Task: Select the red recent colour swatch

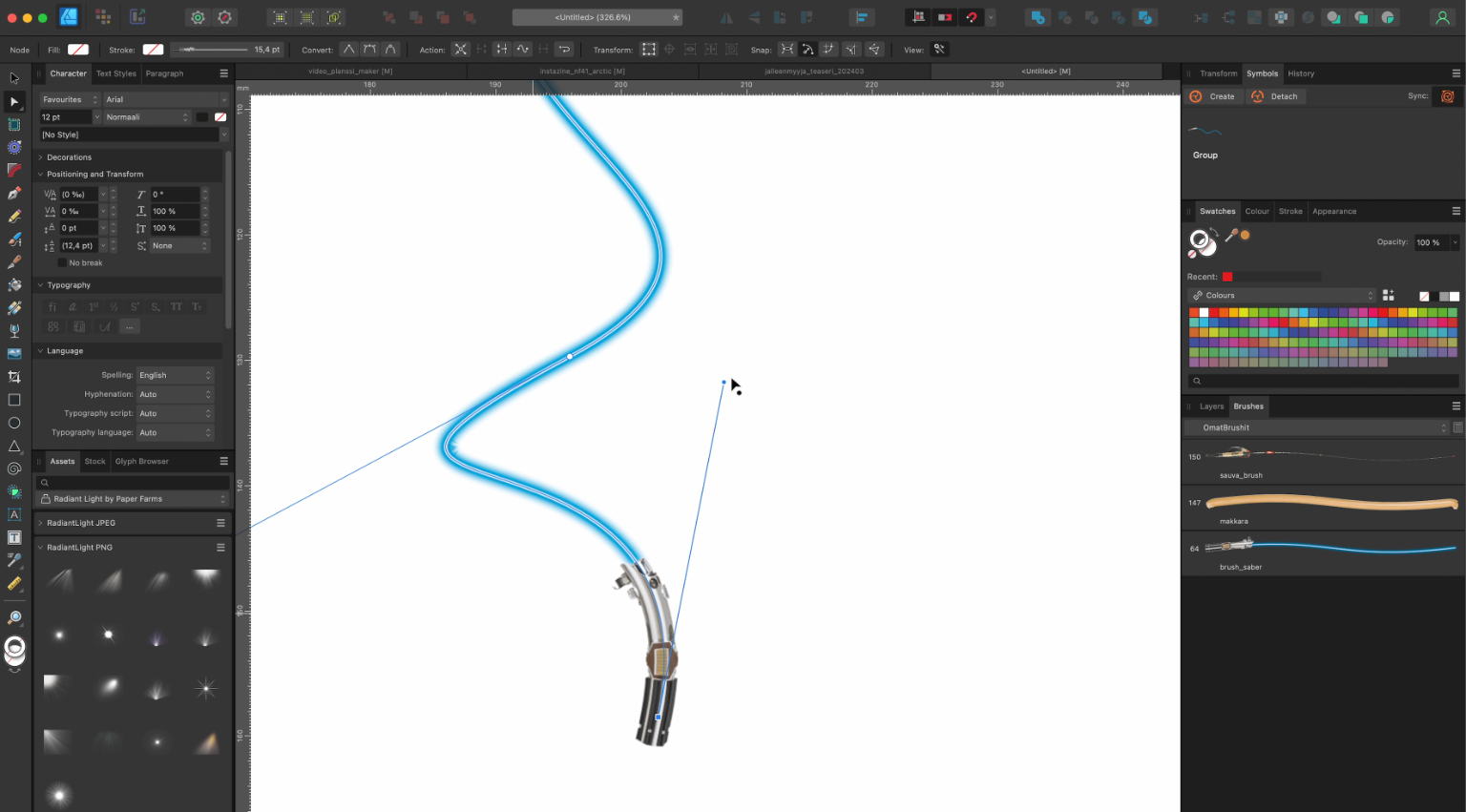Action: click(1227, 277)
